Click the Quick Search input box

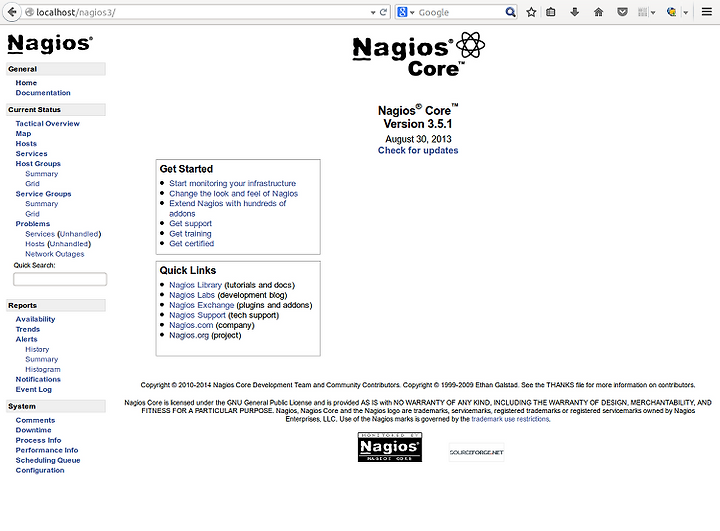pos(60,279)
